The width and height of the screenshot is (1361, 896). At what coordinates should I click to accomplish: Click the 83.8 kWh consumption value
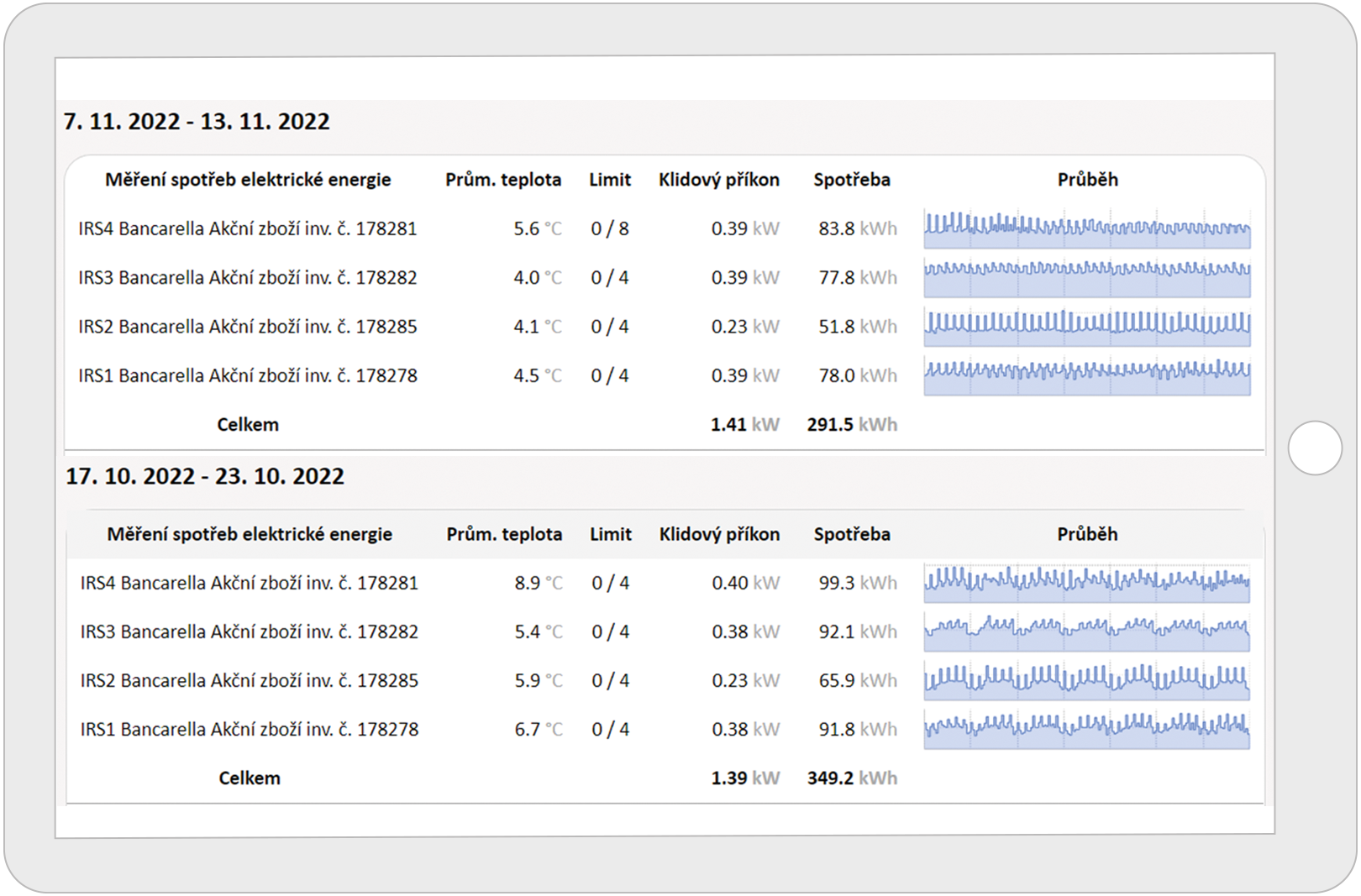click(x=858, y=228)
